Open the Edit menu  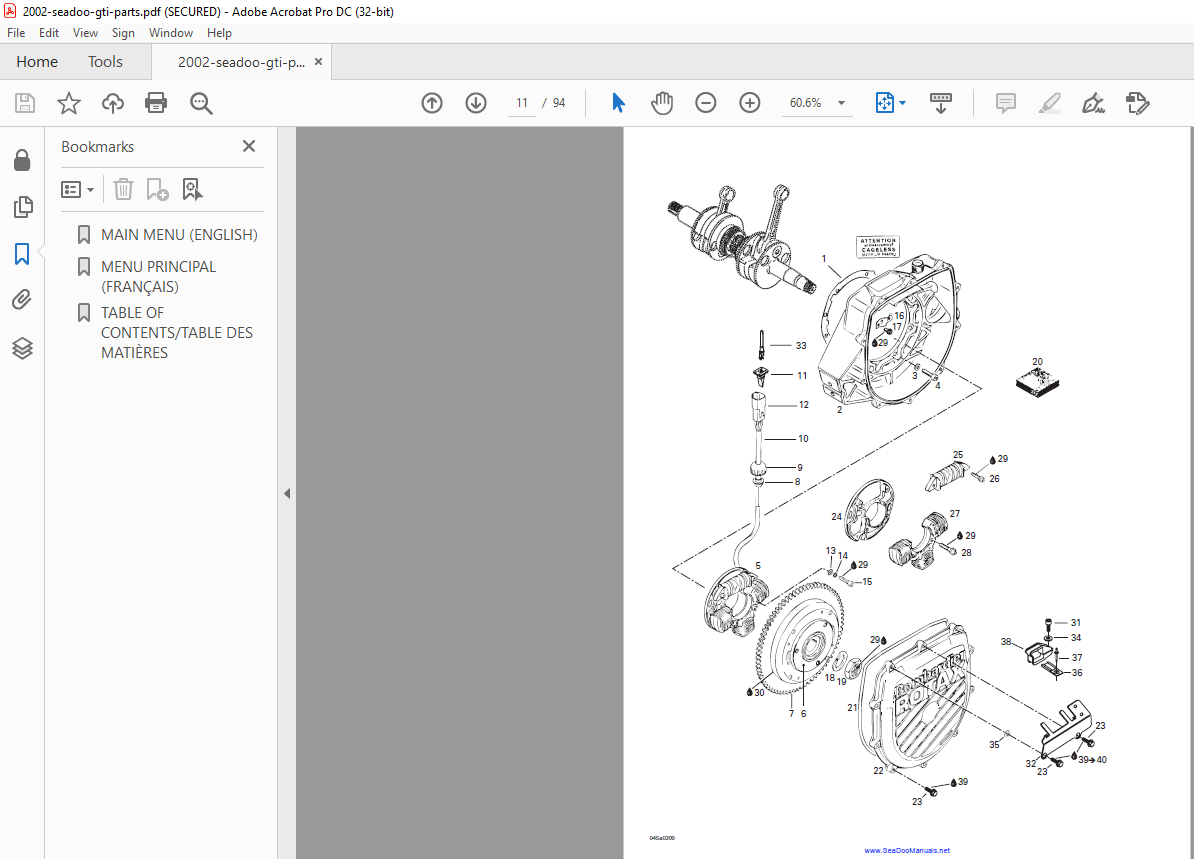click(49, 33)
